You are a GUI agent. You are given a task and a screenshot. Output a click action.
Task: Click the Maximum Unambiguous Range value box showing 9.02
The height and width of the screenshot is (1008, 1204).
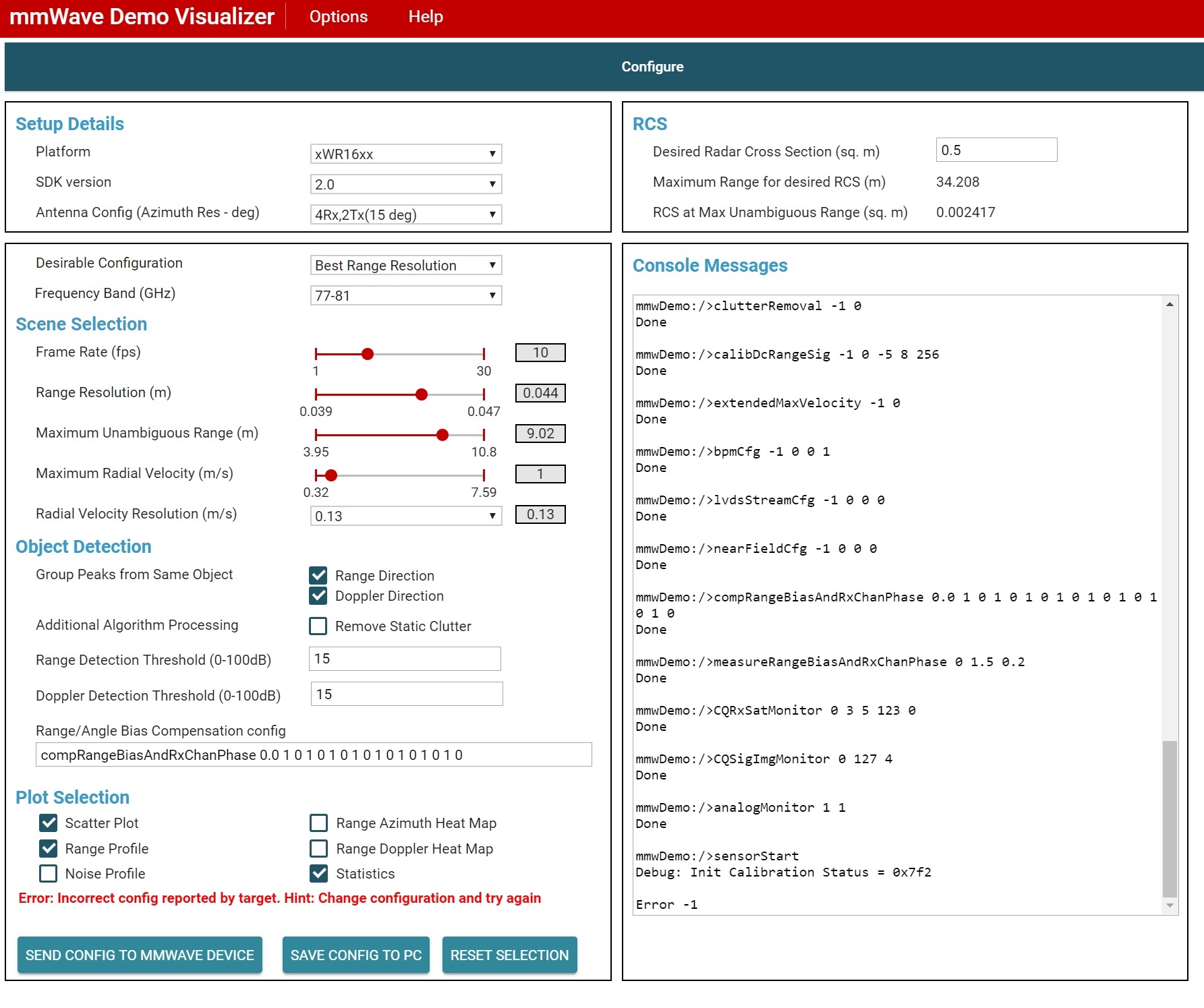(x=540, y=434)
